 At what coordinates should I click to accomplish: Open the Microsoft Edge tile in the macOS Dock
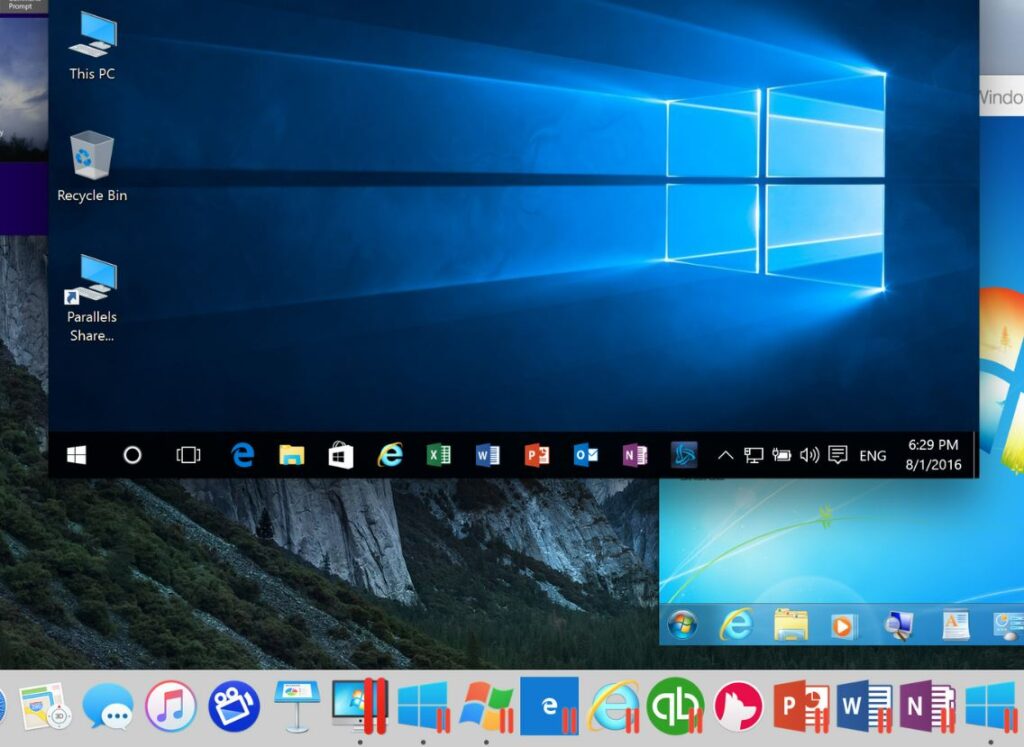pyautogui.click(x=549, y=706)
